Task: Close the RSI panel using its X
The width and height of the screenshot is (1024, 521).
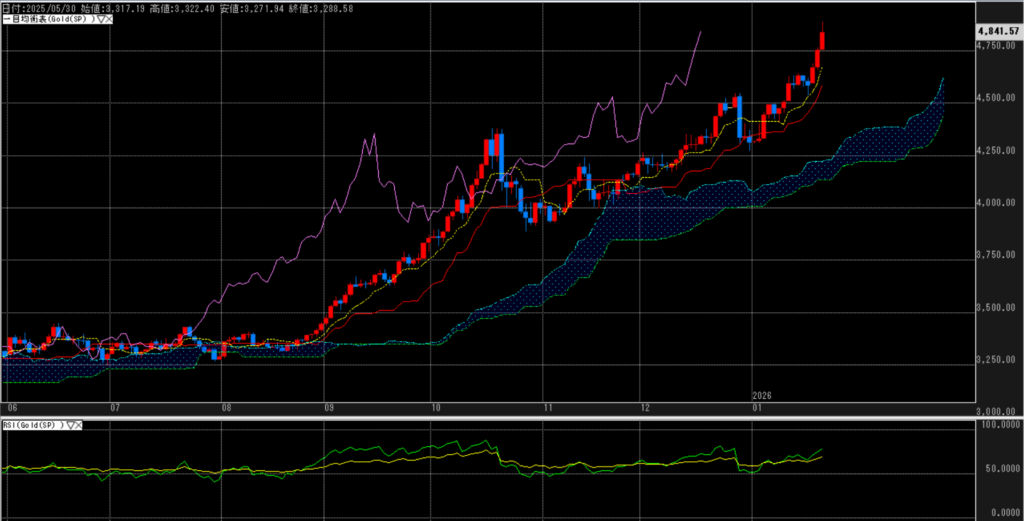Action: pyautogui.click(x=80, y=426)
